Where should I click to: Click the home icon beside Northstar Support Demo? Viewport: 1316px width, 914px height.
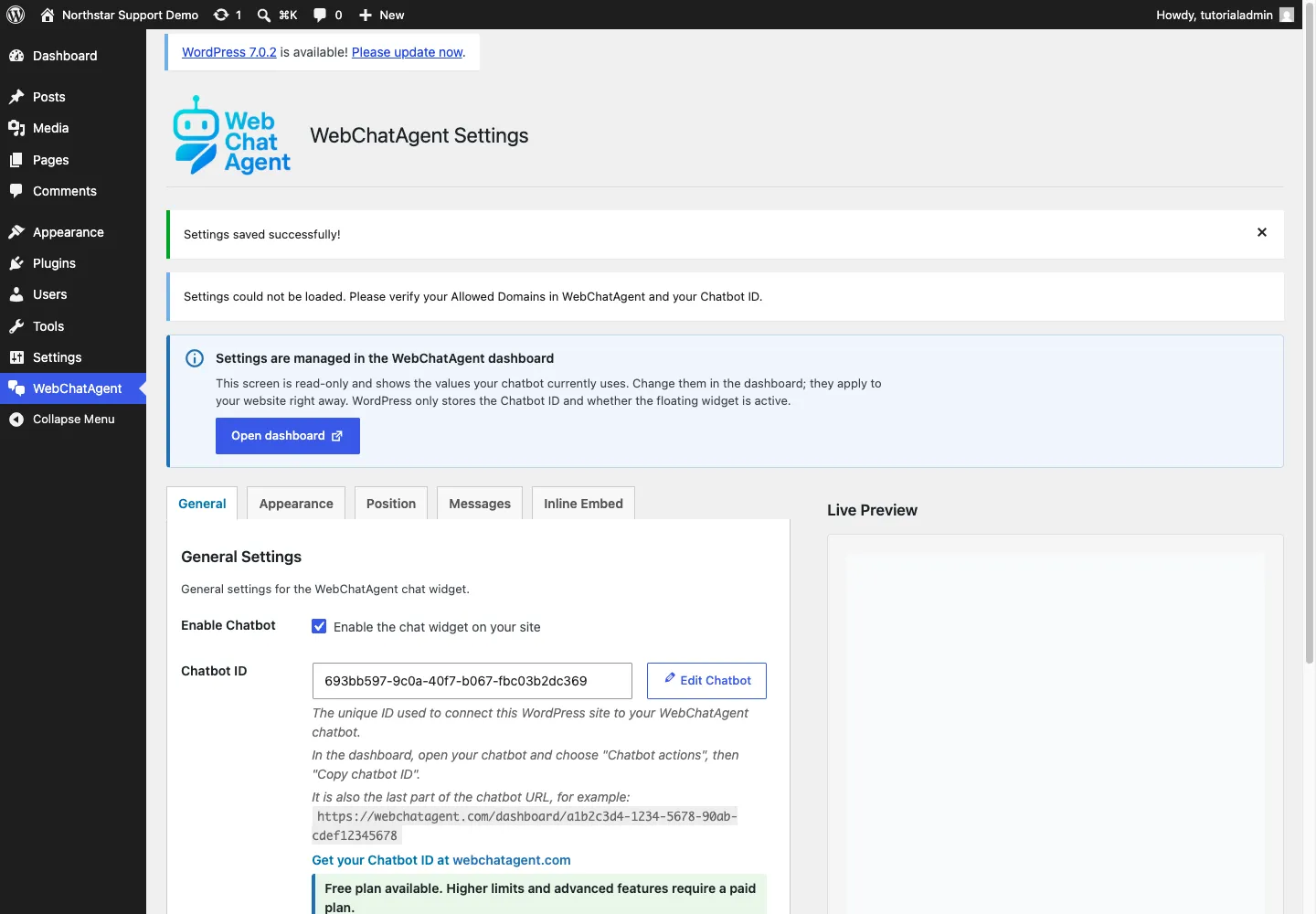48,15
